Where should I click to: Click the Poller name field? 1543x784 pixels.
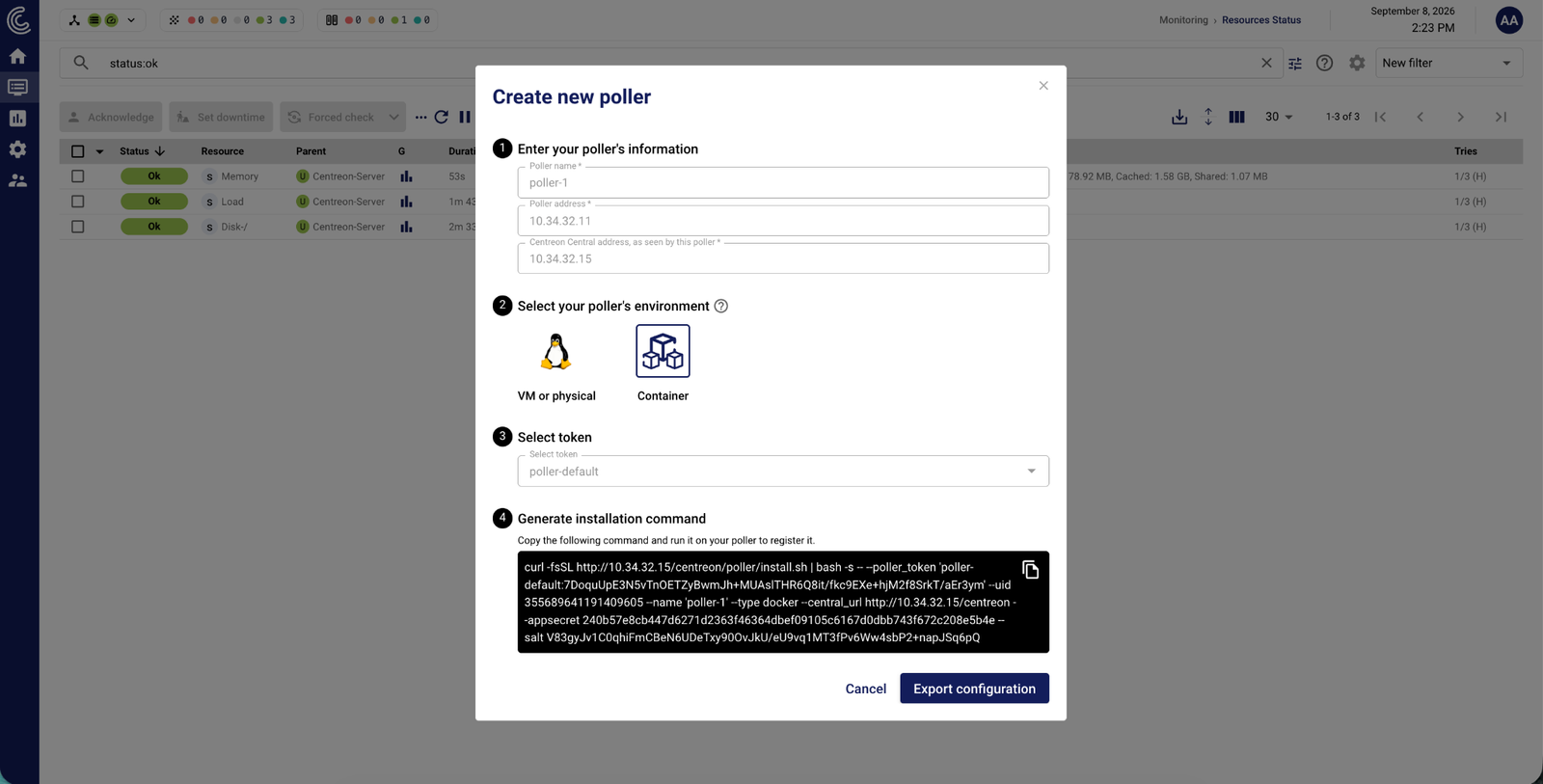coord(783,182)
